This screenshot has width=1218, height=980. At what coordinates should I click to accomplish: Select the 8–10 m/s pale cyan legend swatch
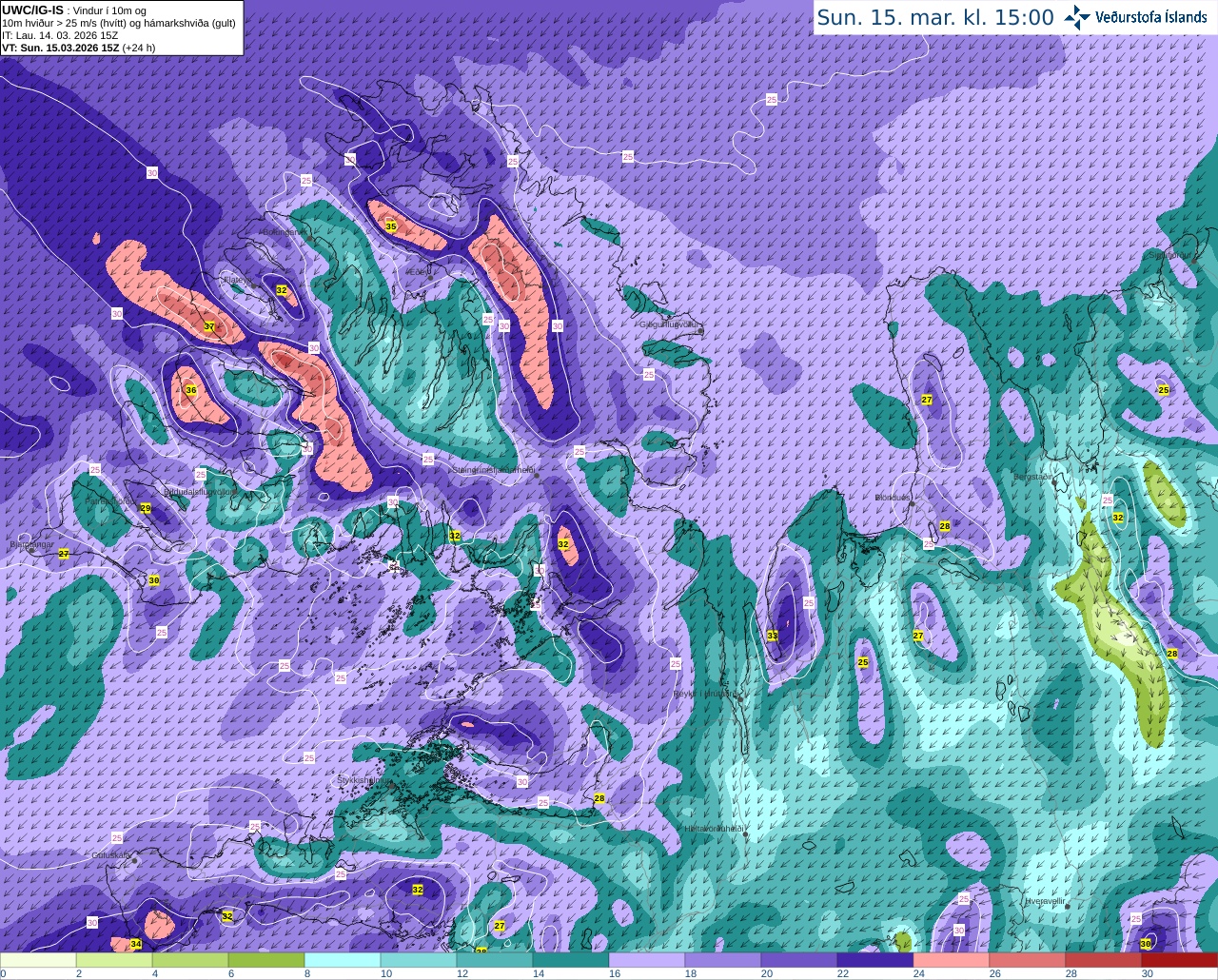pos(343,960)
